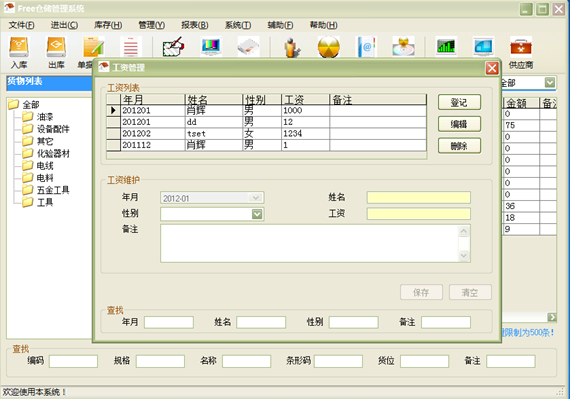
Task: Click the 1000 salary cell
Action: coord(305,110)
